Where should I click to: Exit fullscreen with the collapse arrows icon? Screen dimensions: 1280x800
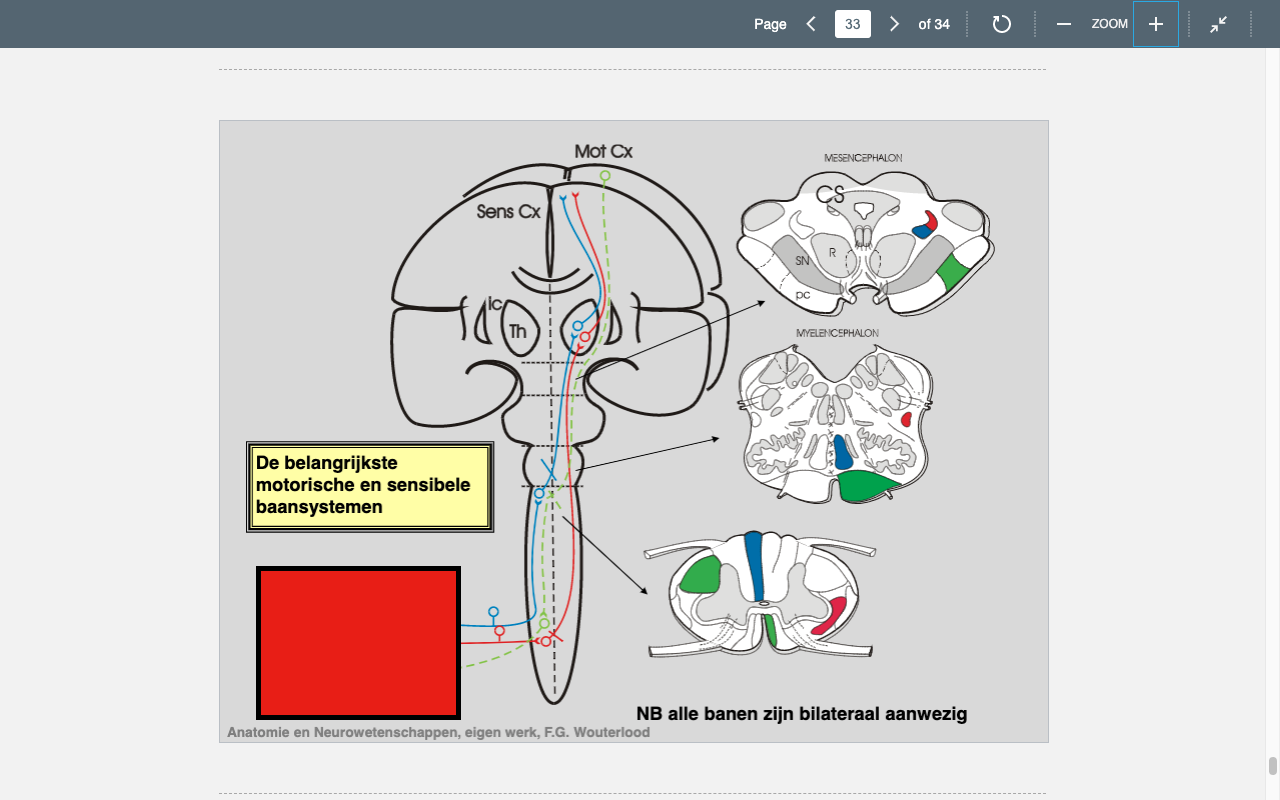pos(1218,24)
